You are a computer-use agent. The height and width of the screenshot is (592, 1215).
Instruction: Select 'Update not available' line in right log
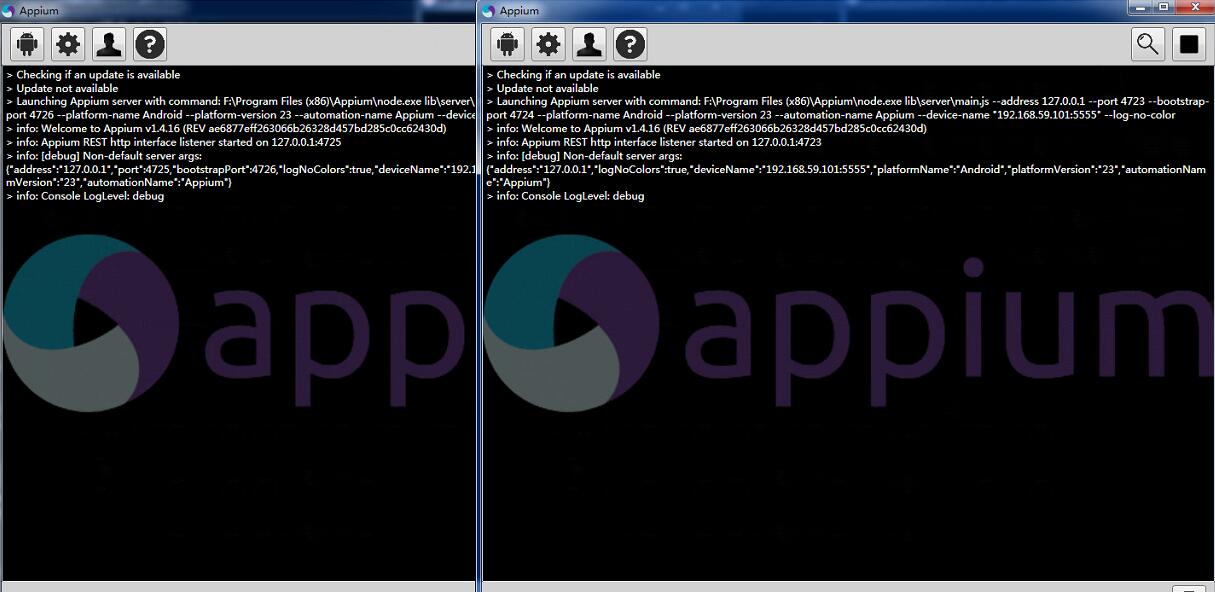542,88
